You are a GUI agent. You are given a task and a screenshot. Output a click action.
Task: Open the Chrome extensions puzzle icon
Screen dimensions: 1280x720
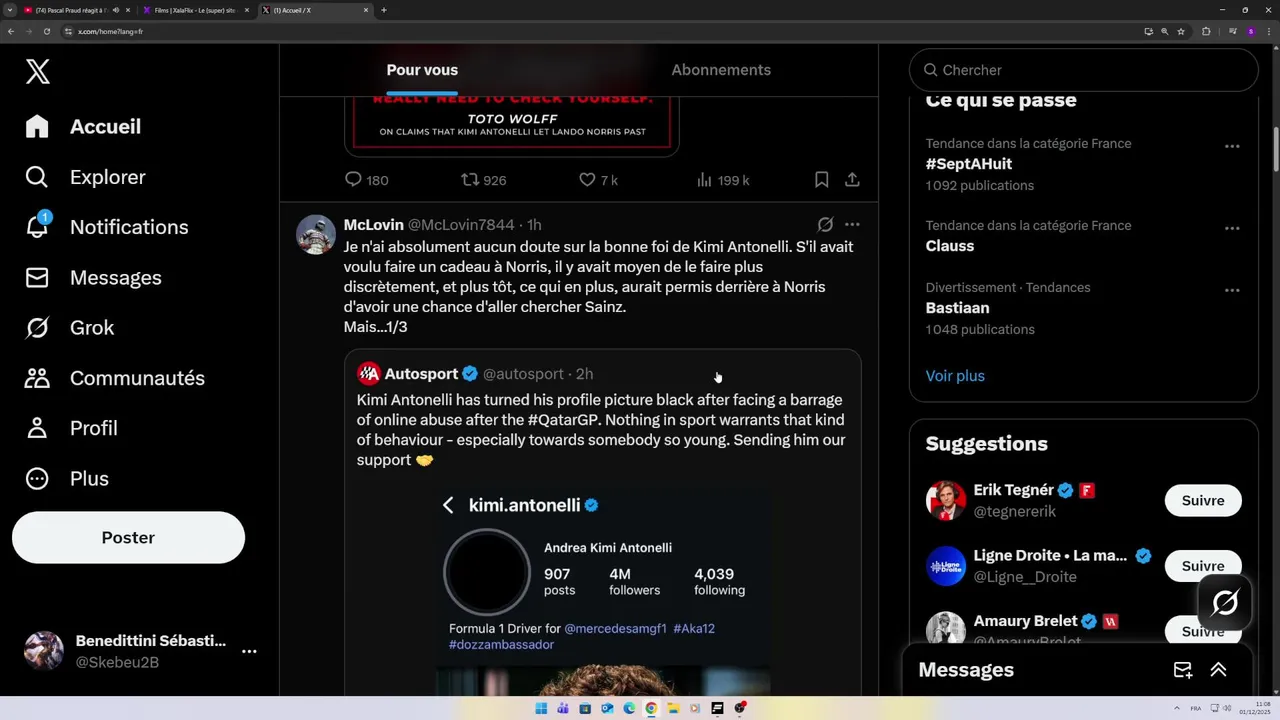pos(1206,31)
